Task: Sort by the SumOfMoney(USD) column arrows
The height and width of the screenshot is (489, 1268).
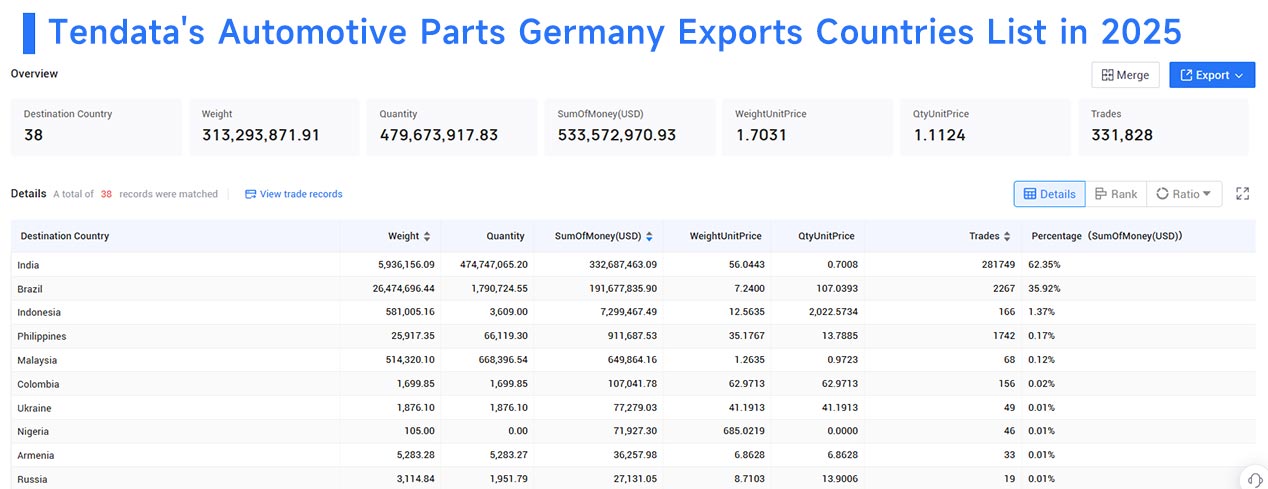Action: (x=649, y=236)
